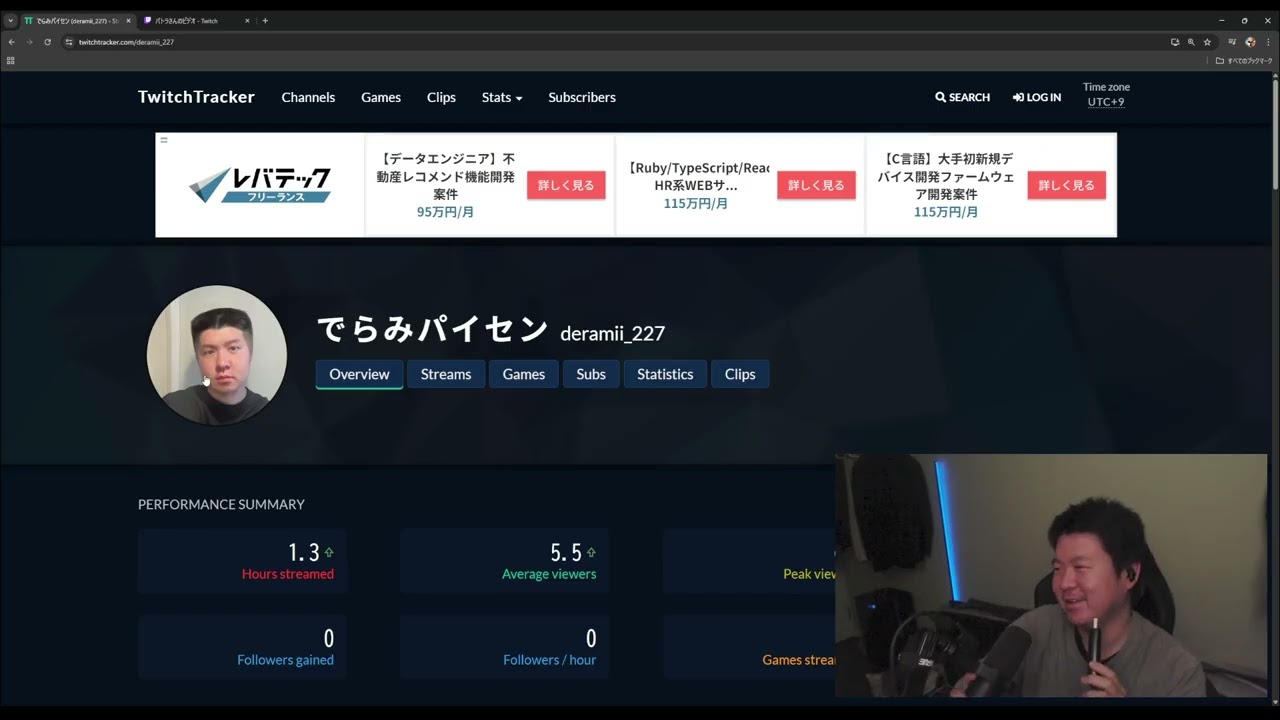Click the C言語 firmware ad title text
This screenshot has width=1280, height=720.
pyautogui.click(x=946, y=176)
